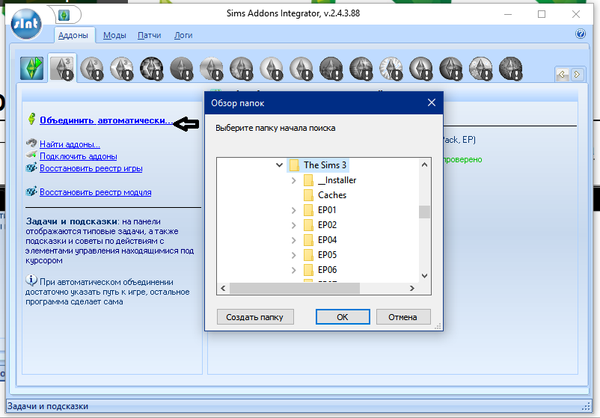Switch to the Аддоны tab
The height and width of the screenshot is (418, 600).
[73, 36]
